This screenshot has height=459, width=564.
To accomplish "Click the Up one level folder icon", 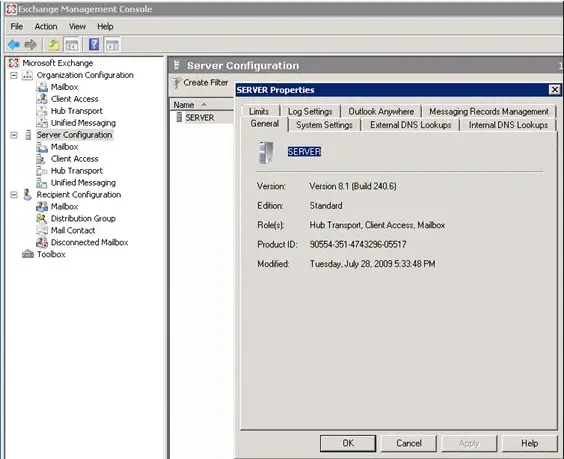I will (x=54, y=45).
